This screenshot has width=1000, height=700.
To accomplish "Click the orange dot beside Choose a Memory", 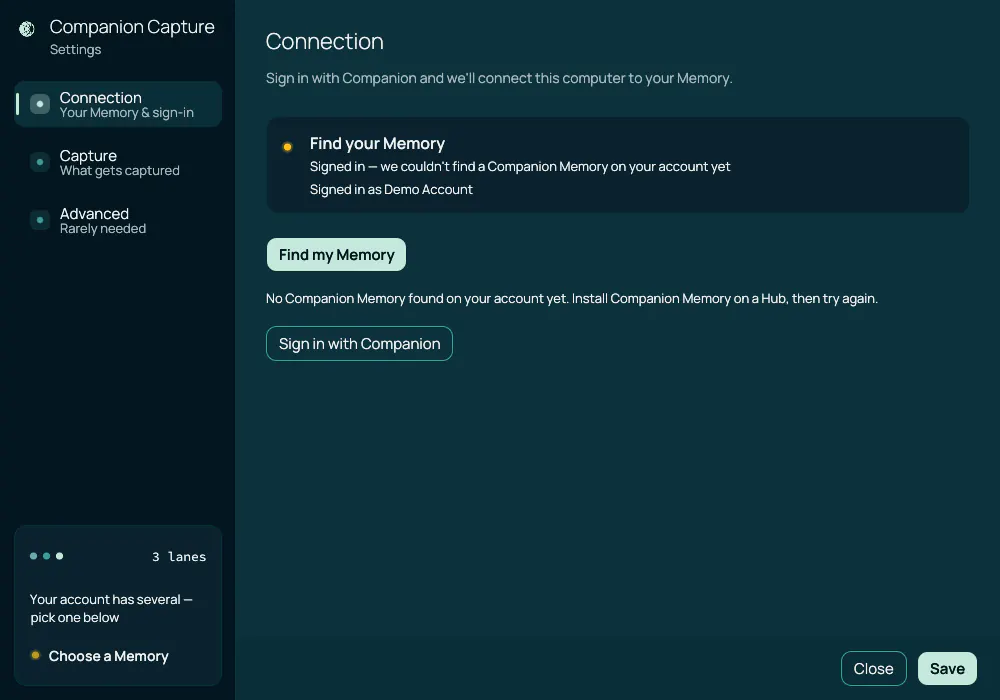I will [35, 655].
